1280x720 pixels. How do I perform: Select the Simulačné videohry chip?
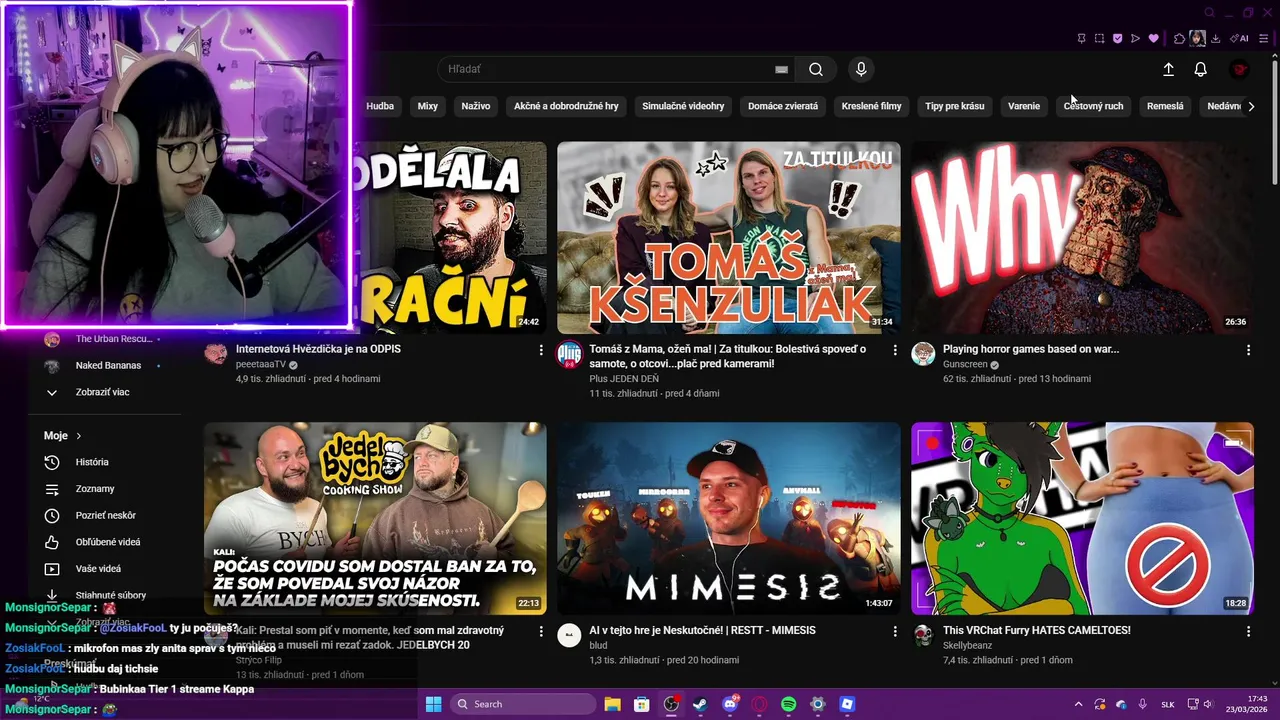point(683,106)
